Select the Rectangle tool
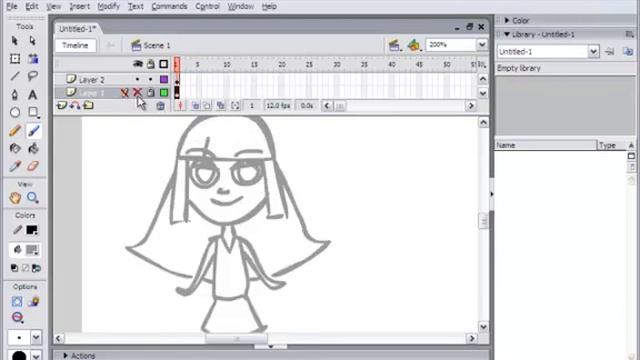Screen dimensions: 640x360 click(x=33, y=112)
